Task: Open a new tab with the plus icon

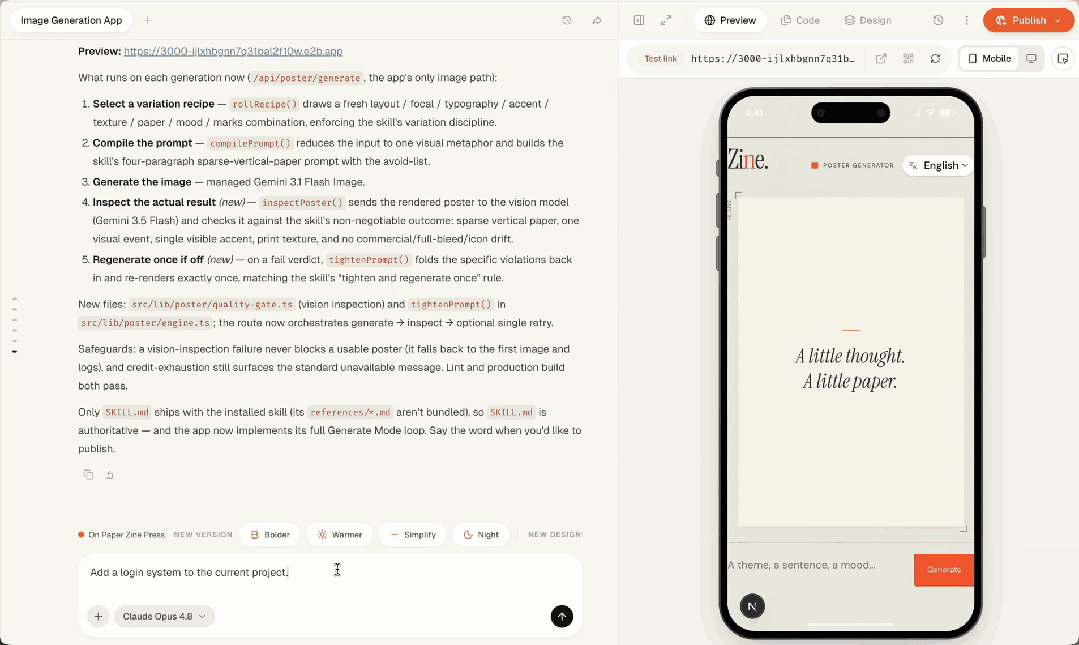Action: [x=147, y=21]
